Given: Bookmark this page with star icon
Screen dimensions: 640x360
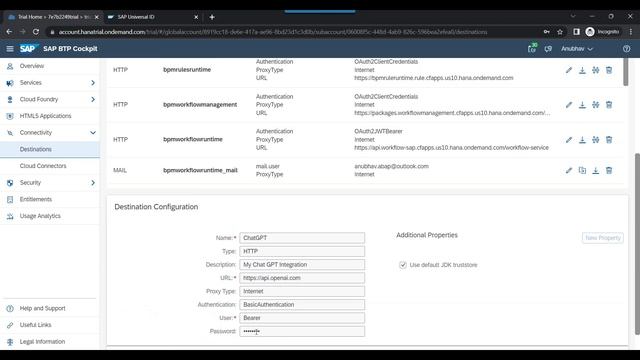Looking at the screenshot, I should click(560, 32).
